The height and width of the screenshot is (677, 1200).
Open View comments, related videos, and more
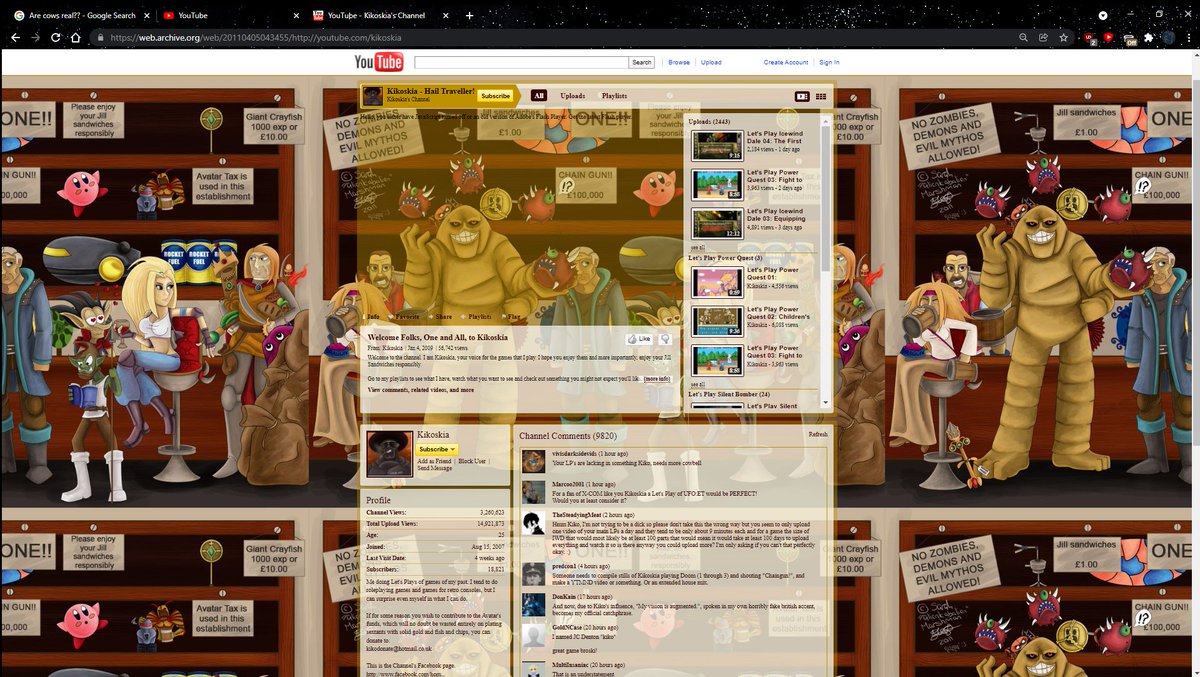[421, 390]
